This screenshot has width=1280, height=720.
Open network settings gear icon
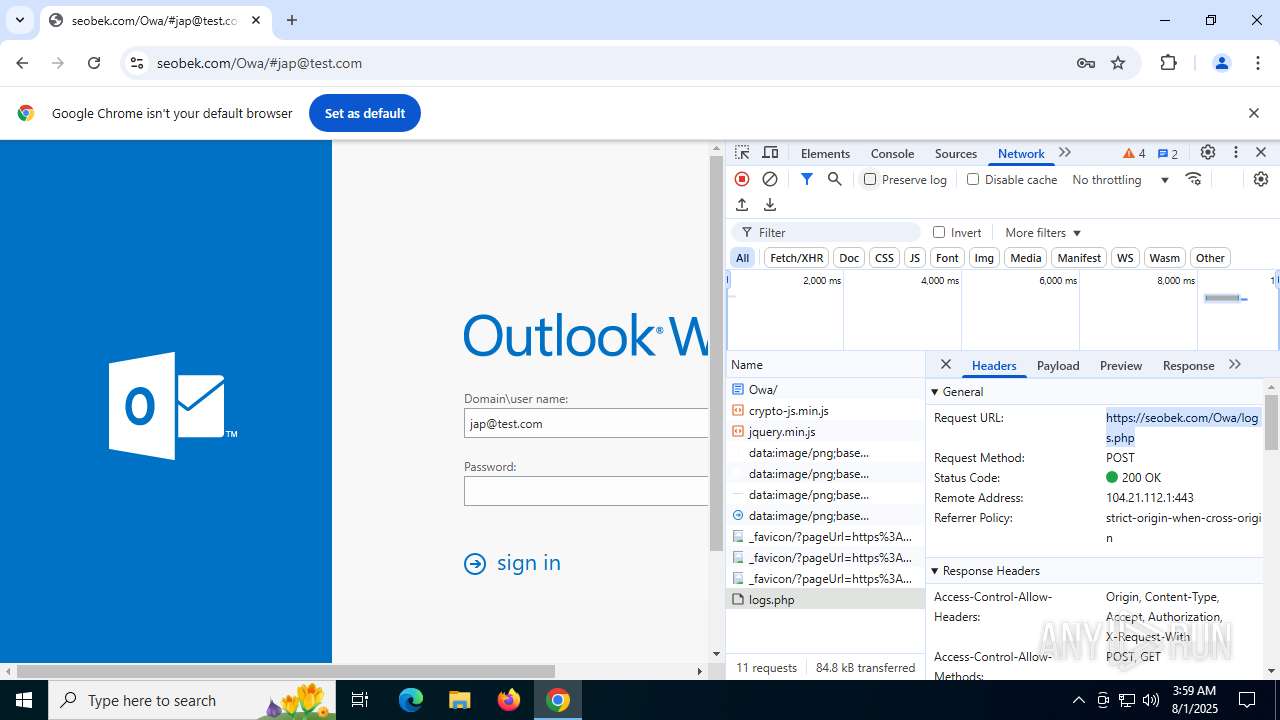tap(1260, 179)
